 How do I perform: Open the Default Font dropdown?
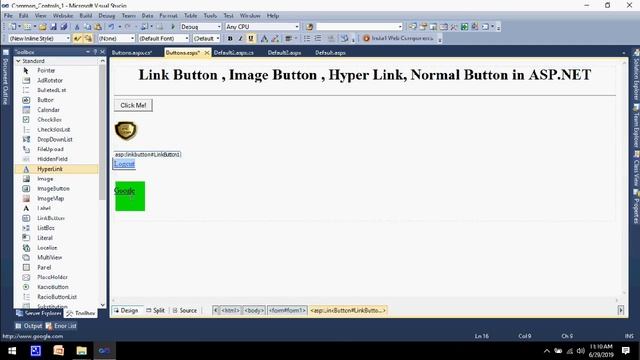click(164, 38)
